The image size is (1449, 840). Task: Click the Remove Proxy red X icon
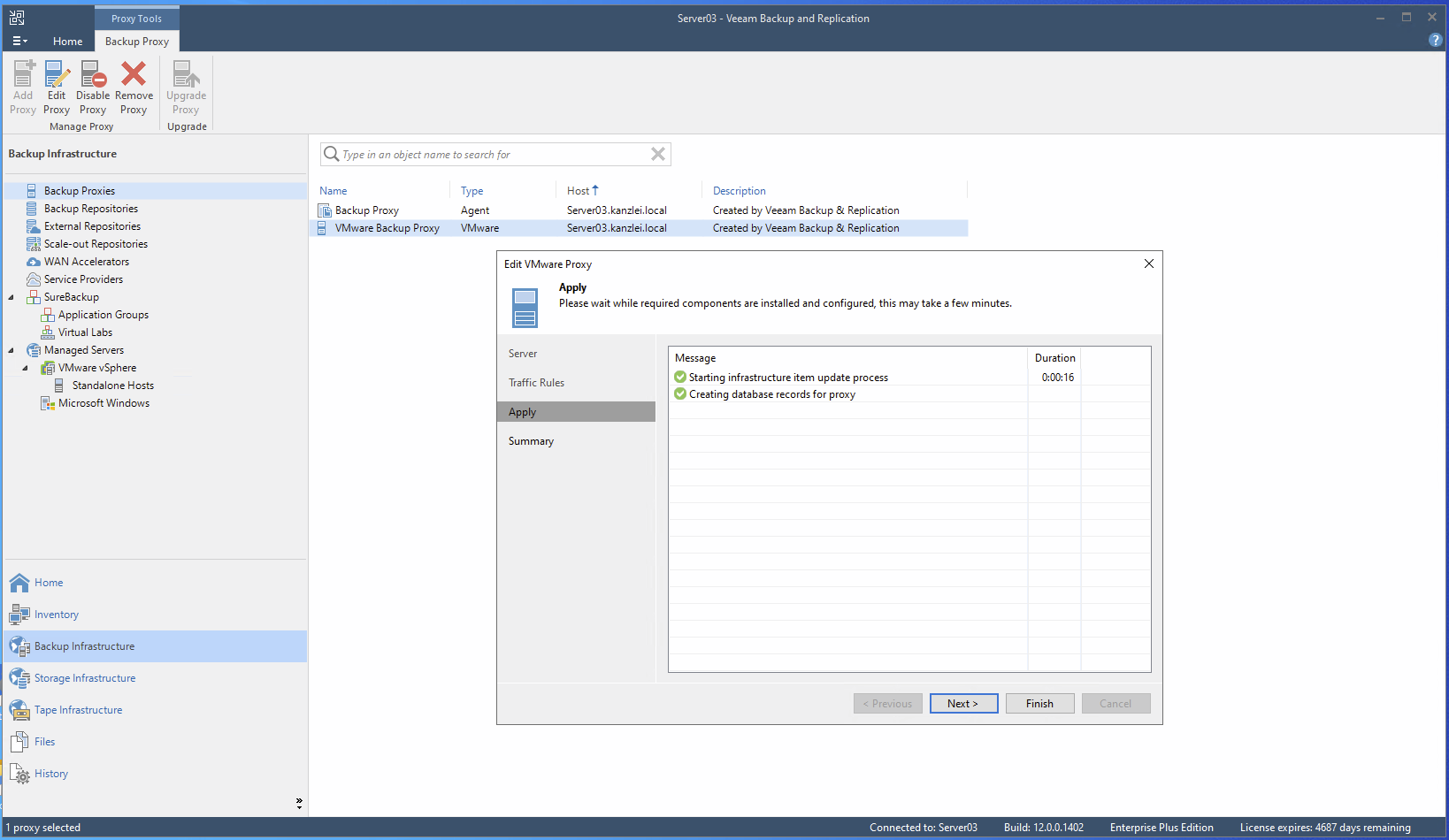click(x=134, y=74)
